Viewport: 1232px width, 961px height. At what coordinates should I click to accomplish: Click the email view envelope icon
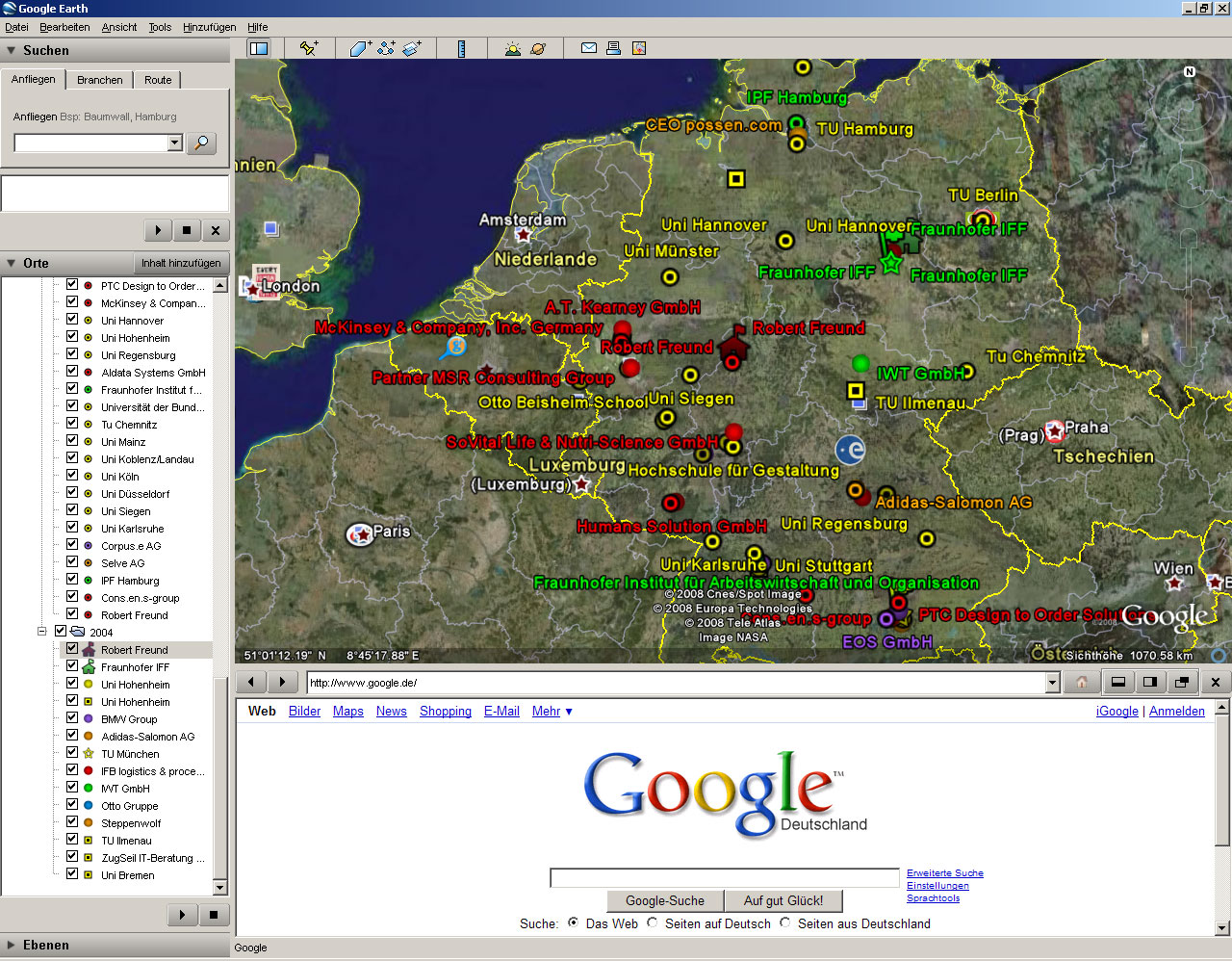click(589, 48)
